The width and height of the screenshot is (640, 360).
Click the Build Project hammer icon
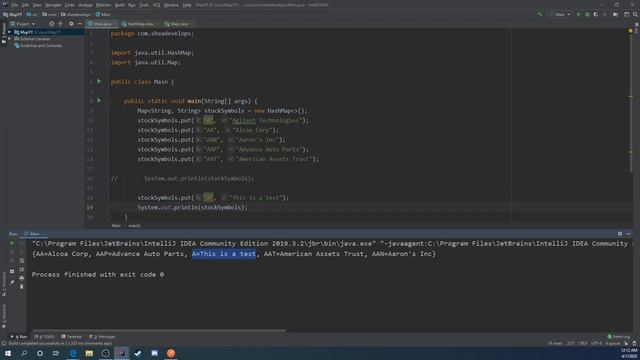[540, 14]
